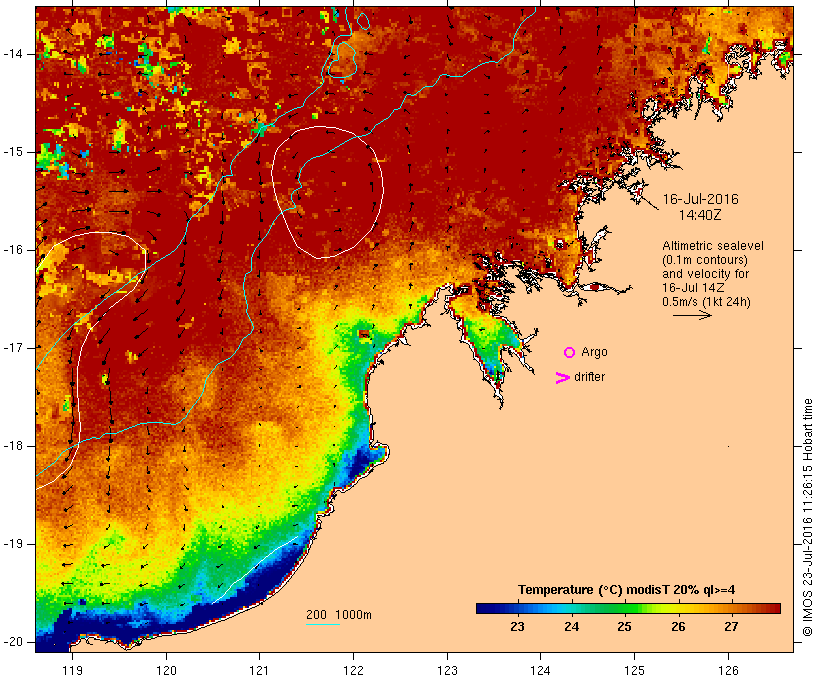Click the color bar label '25'
Screen dimensions: 820x680
click(624, 627)
